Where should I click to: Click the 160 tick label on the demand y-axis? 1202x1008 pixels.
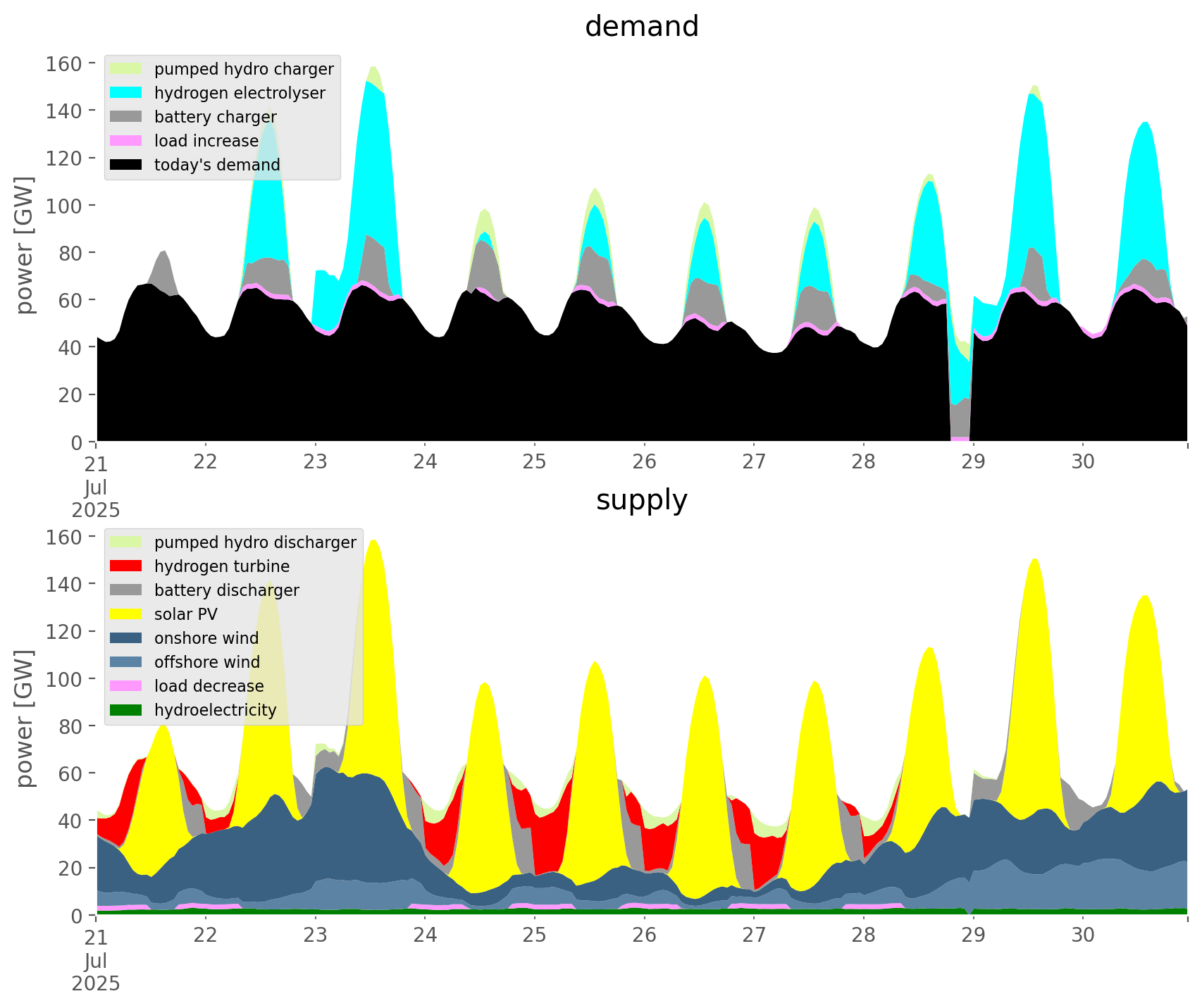coord(64,64)
